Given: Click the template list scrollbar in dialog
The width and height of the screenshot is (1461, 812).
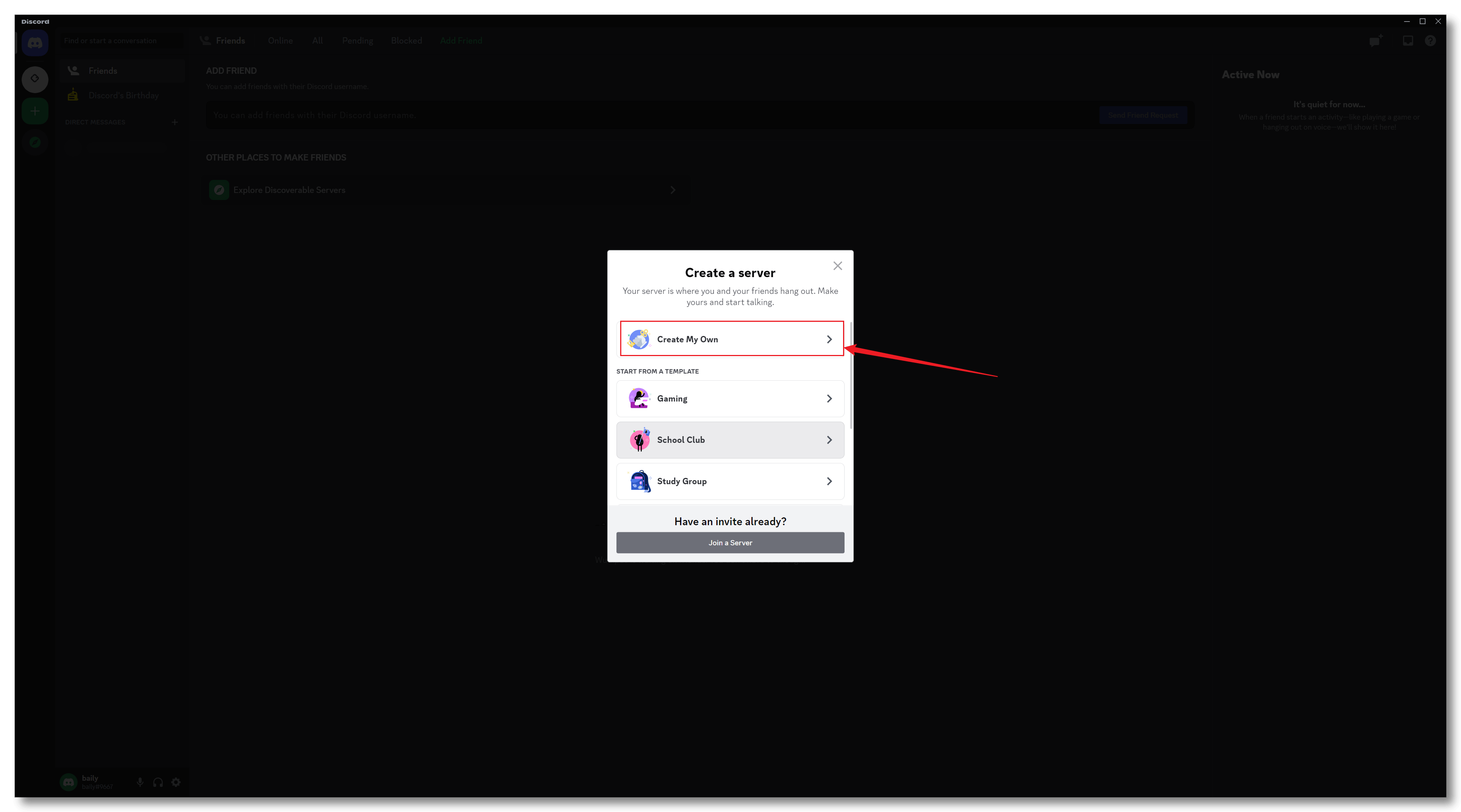Looking at the screenshot, I should coord(851,375).
